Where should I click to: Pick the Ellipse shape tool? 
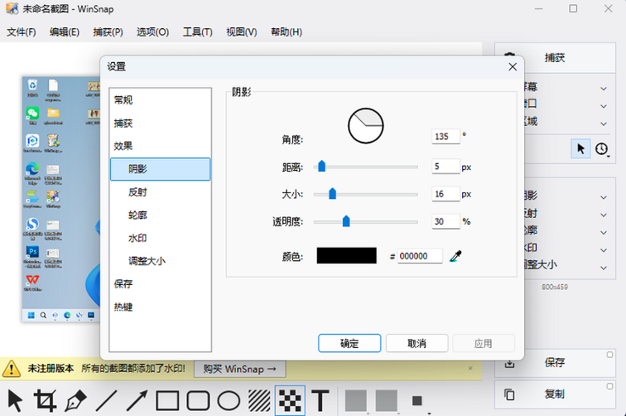(x=229, y=401)
